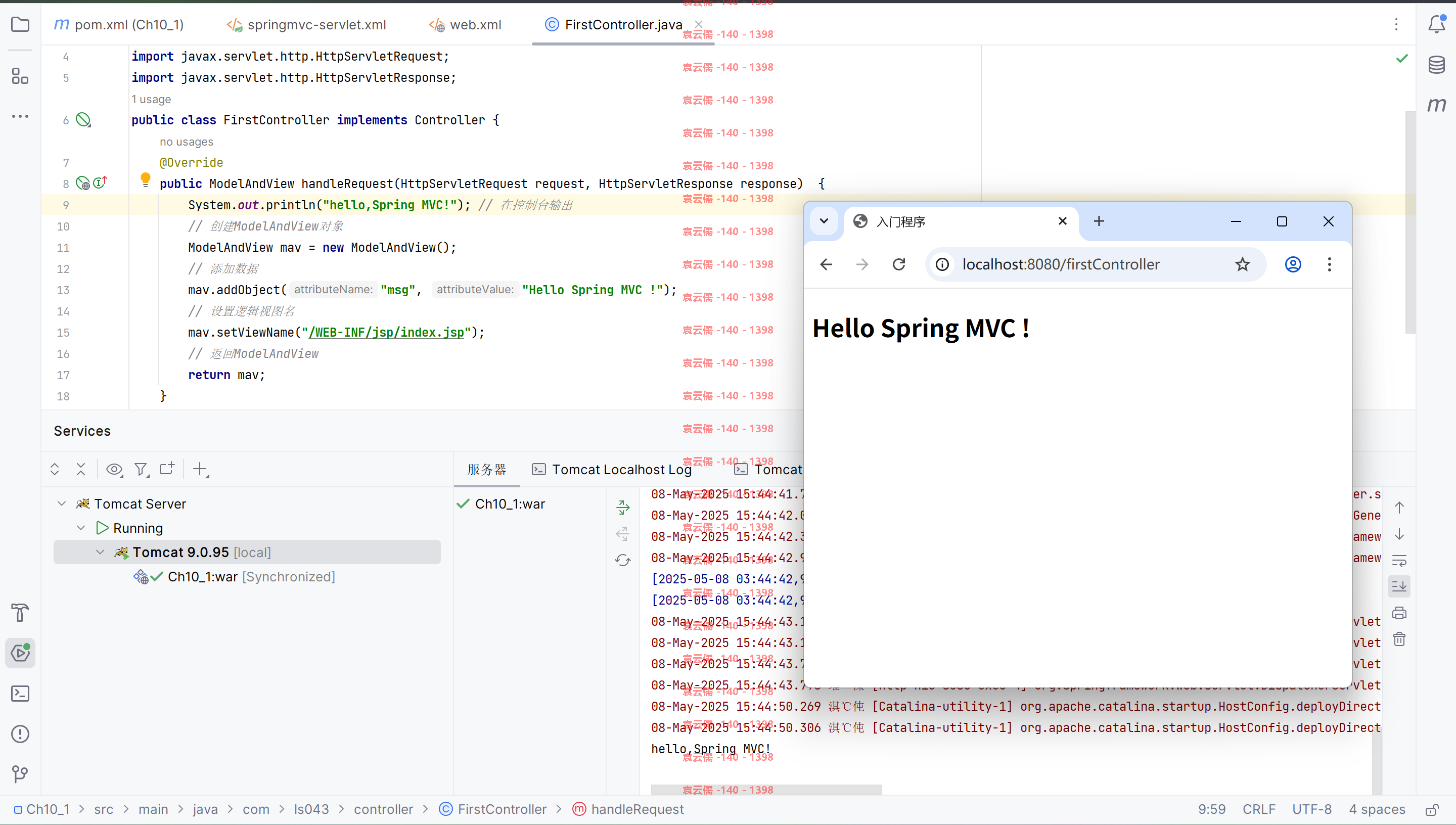
Task: Click the editor tabs more options menu
Action: click(1396, 24)
